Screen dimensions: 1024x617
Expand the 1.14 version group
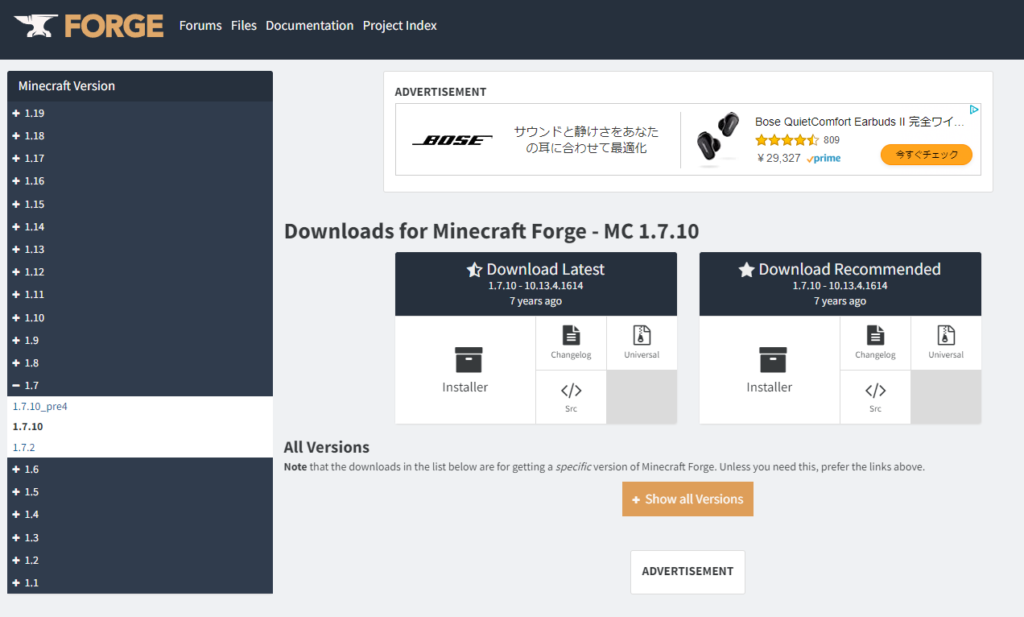pos(140,227)
